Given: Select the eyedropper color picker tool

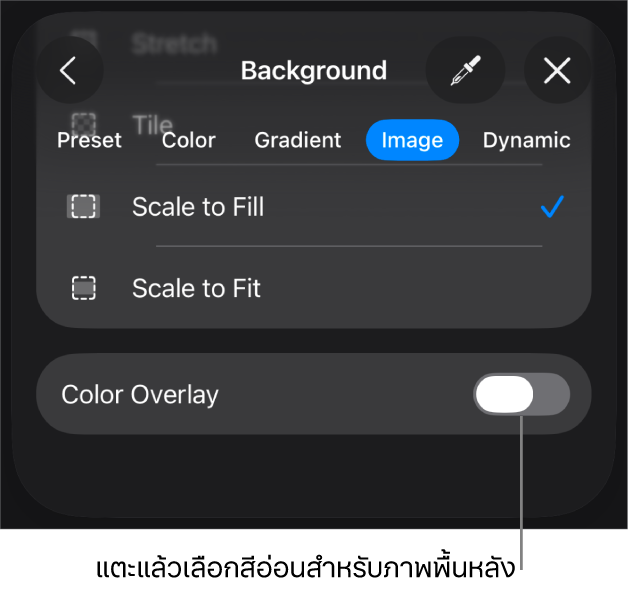Looking at the screenshot, I should point(464,71).
